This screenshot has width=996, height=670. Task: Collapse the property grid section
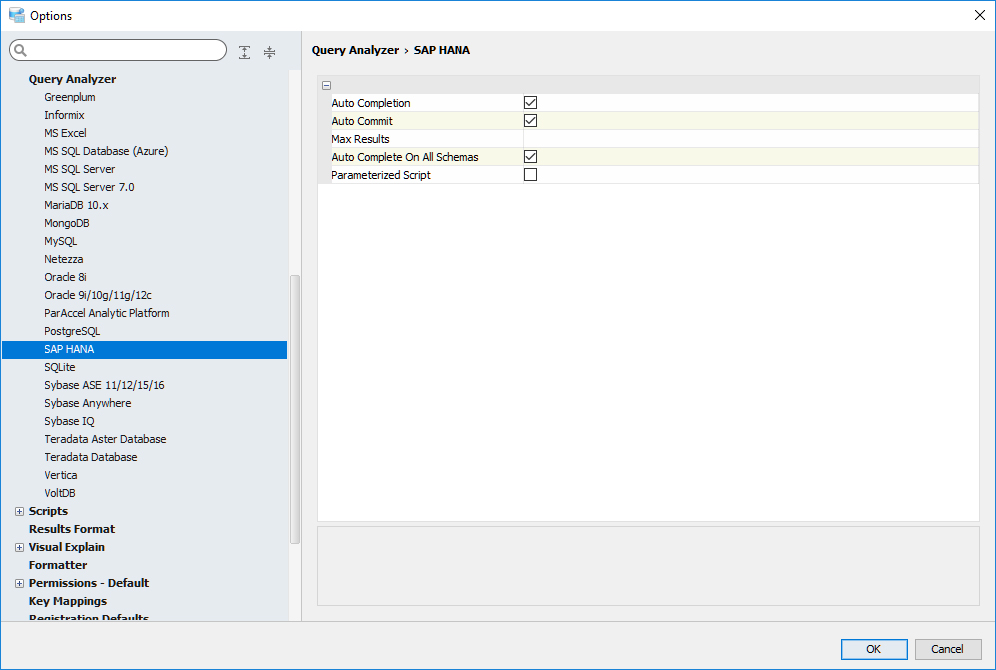click(x=326, y=86)
